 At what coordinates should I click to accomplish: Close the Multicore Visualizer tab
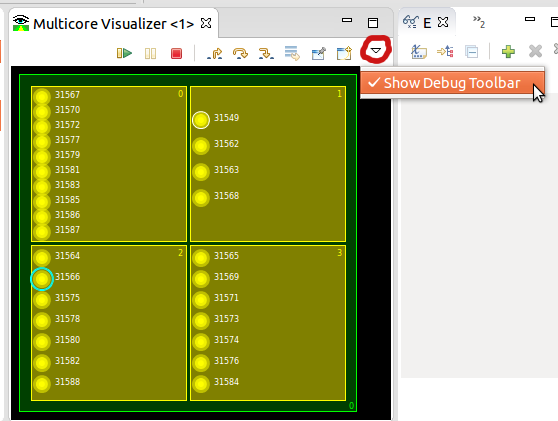(206, 23)
